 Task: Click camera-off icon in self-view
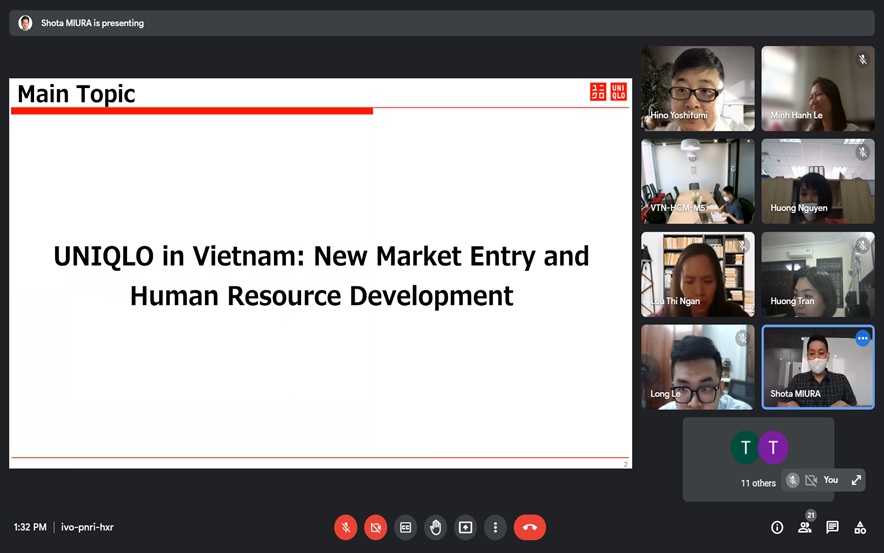point(811,480)
